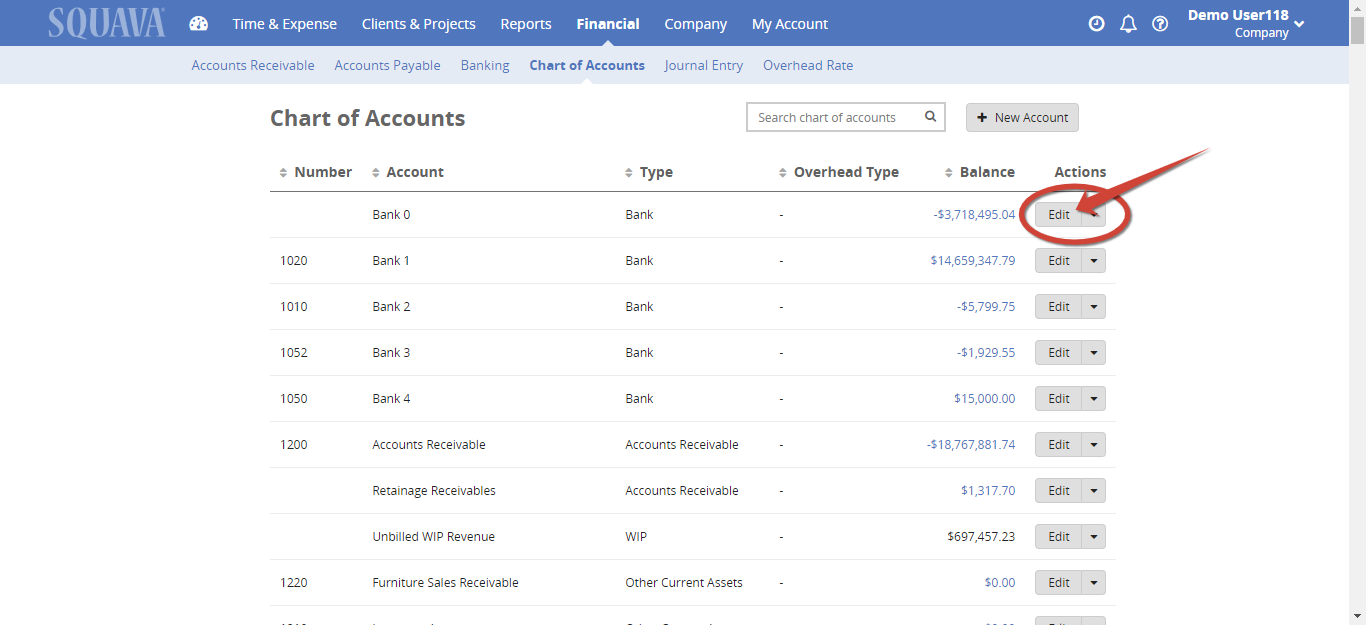Open actions dropdown for Retainage Receivables
Viewport: 1366px width, 625px height.
tap(1094, 491)
